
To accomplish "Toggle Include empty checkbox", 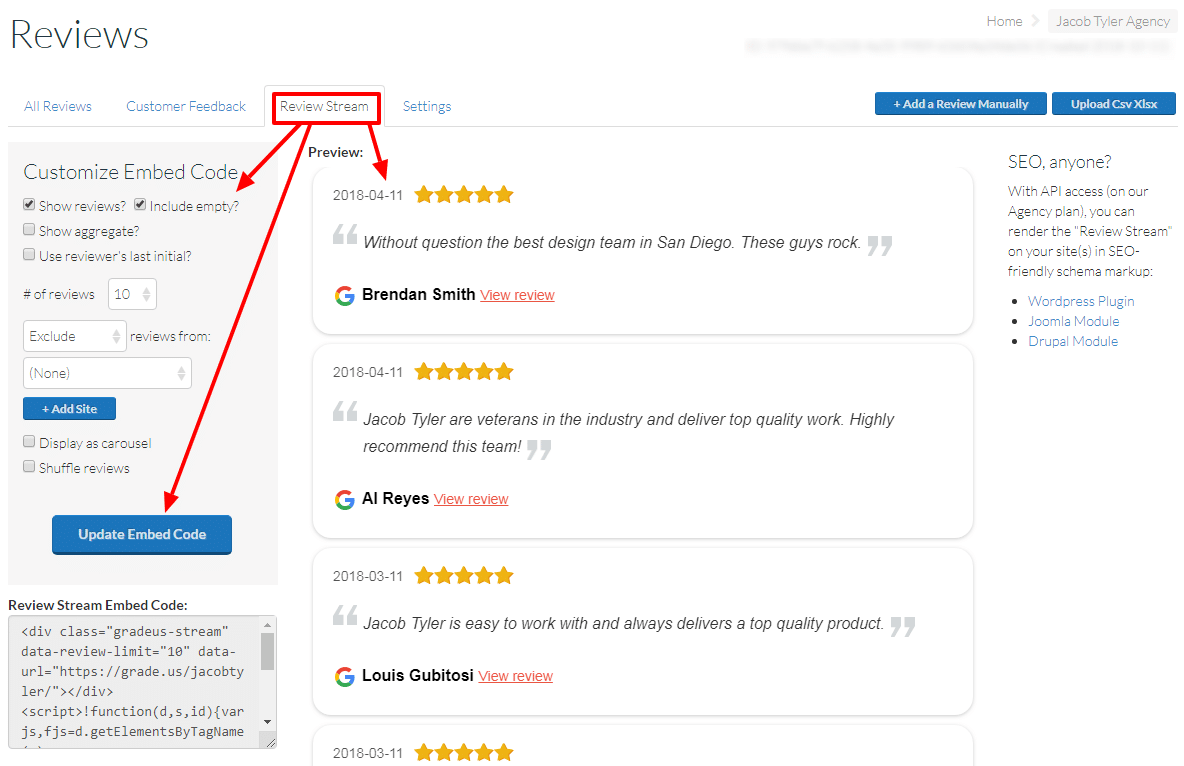I will tap(140, 204).
